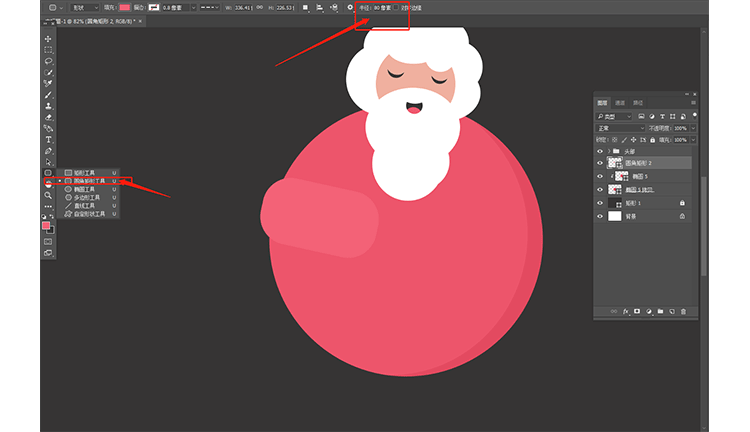Click the lock position icon
Viewport: 750px width, 432px height.
[633, 140]
